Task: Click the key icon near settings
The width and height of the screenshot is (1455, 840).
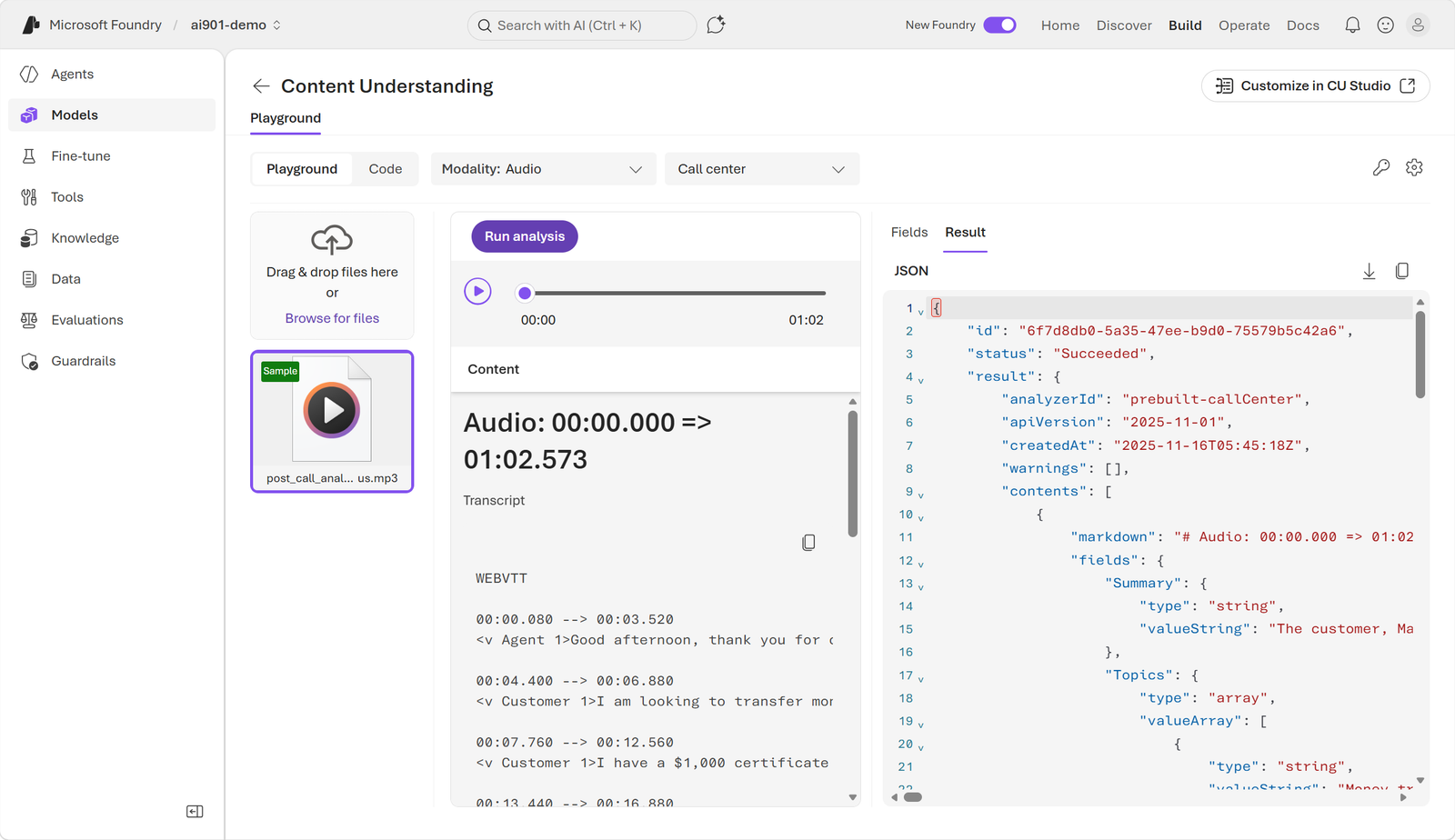Action: click(1380, 167)
